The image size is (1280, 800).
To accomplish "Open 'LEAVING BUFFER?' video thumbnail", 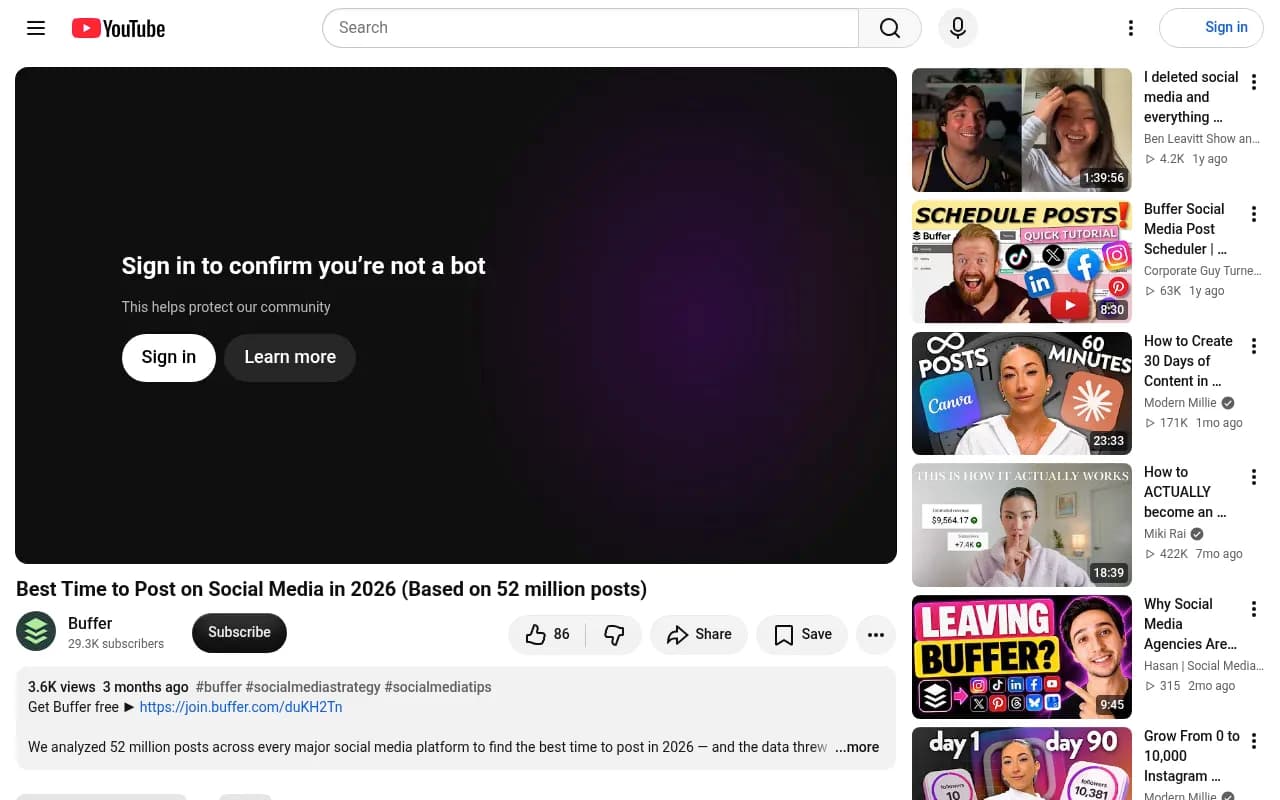I will point(1022,657).
